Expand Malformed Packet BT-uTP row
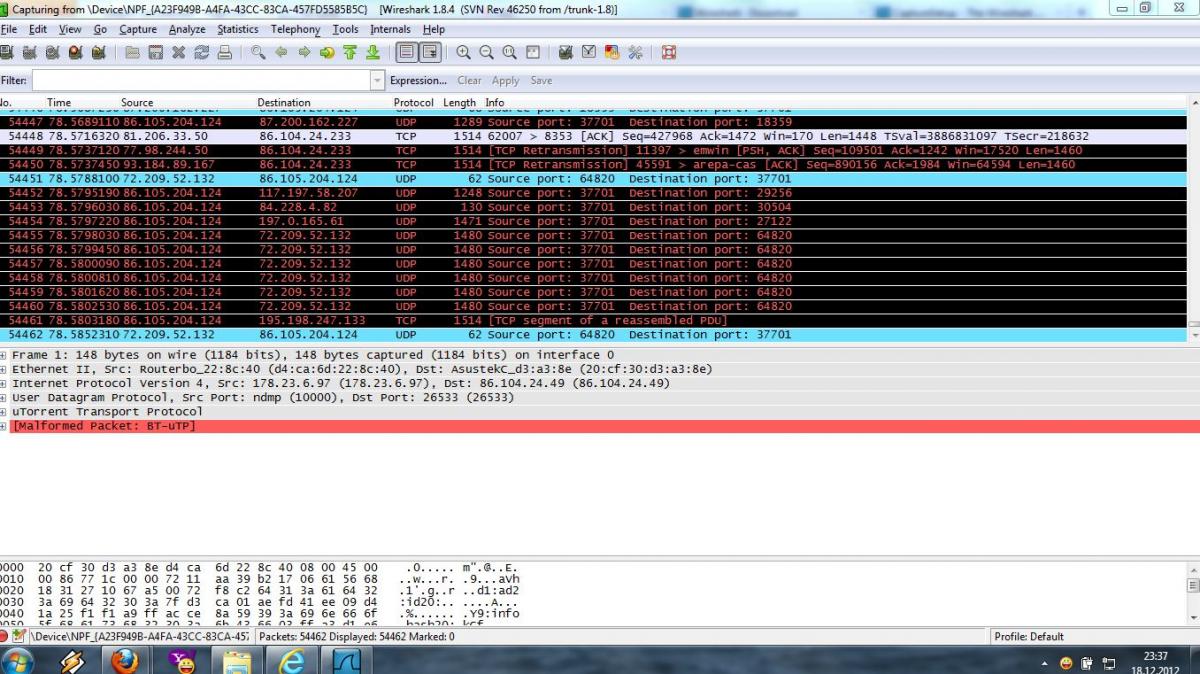This screenshot has width=1200, height=674. point(4,426)
